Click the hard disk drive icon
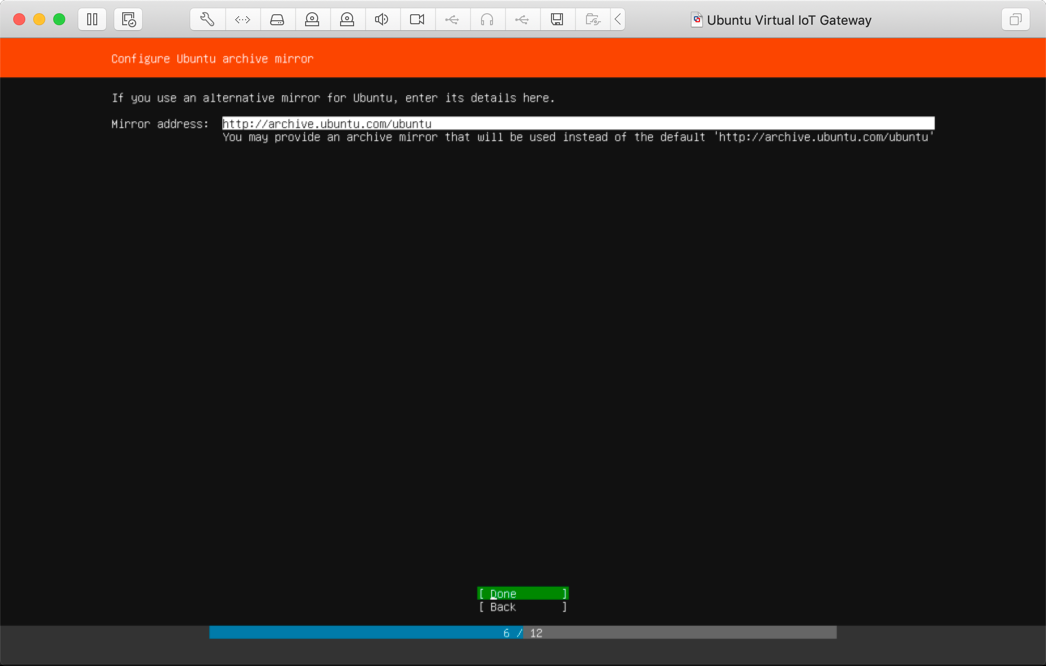The image size is (1046, 666). [277, 19]
